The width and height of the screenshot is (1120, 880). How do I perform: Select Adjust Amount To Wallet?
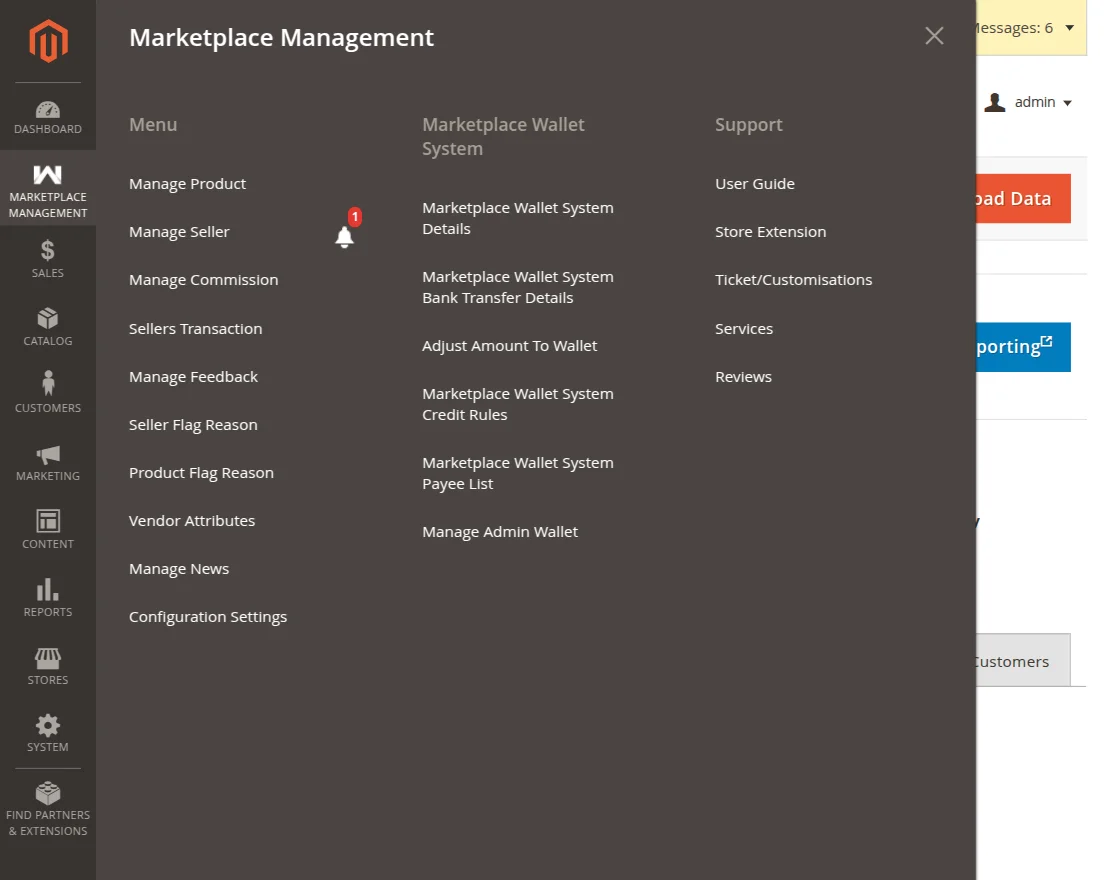(510, 345)
